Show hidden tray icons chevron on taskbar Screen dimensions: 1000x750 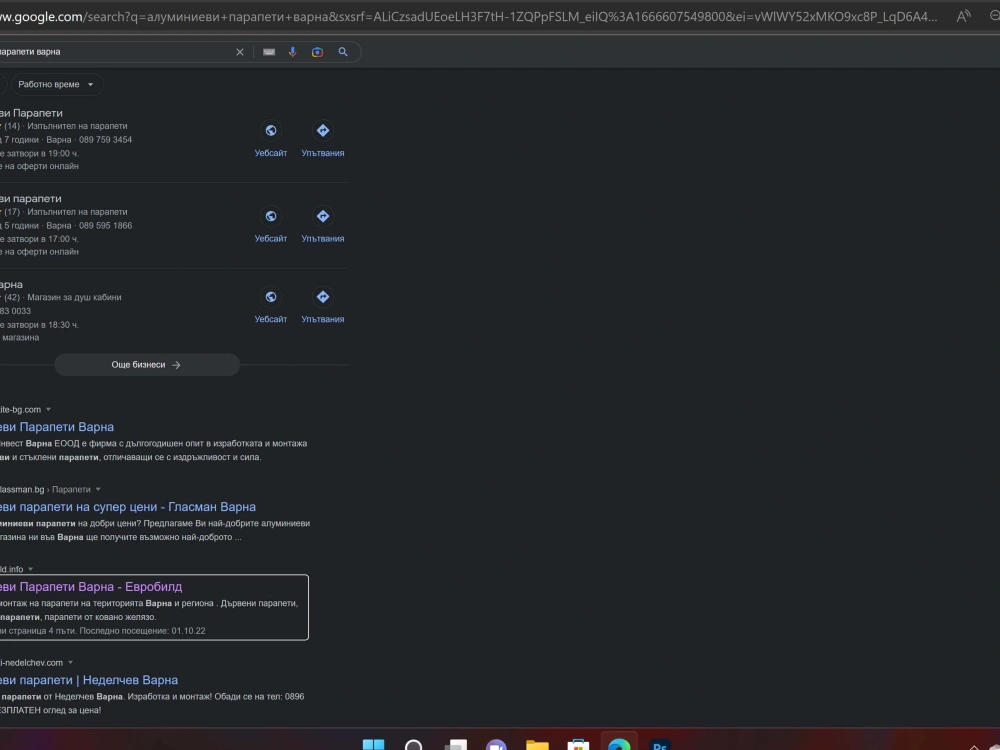[974, 746]
